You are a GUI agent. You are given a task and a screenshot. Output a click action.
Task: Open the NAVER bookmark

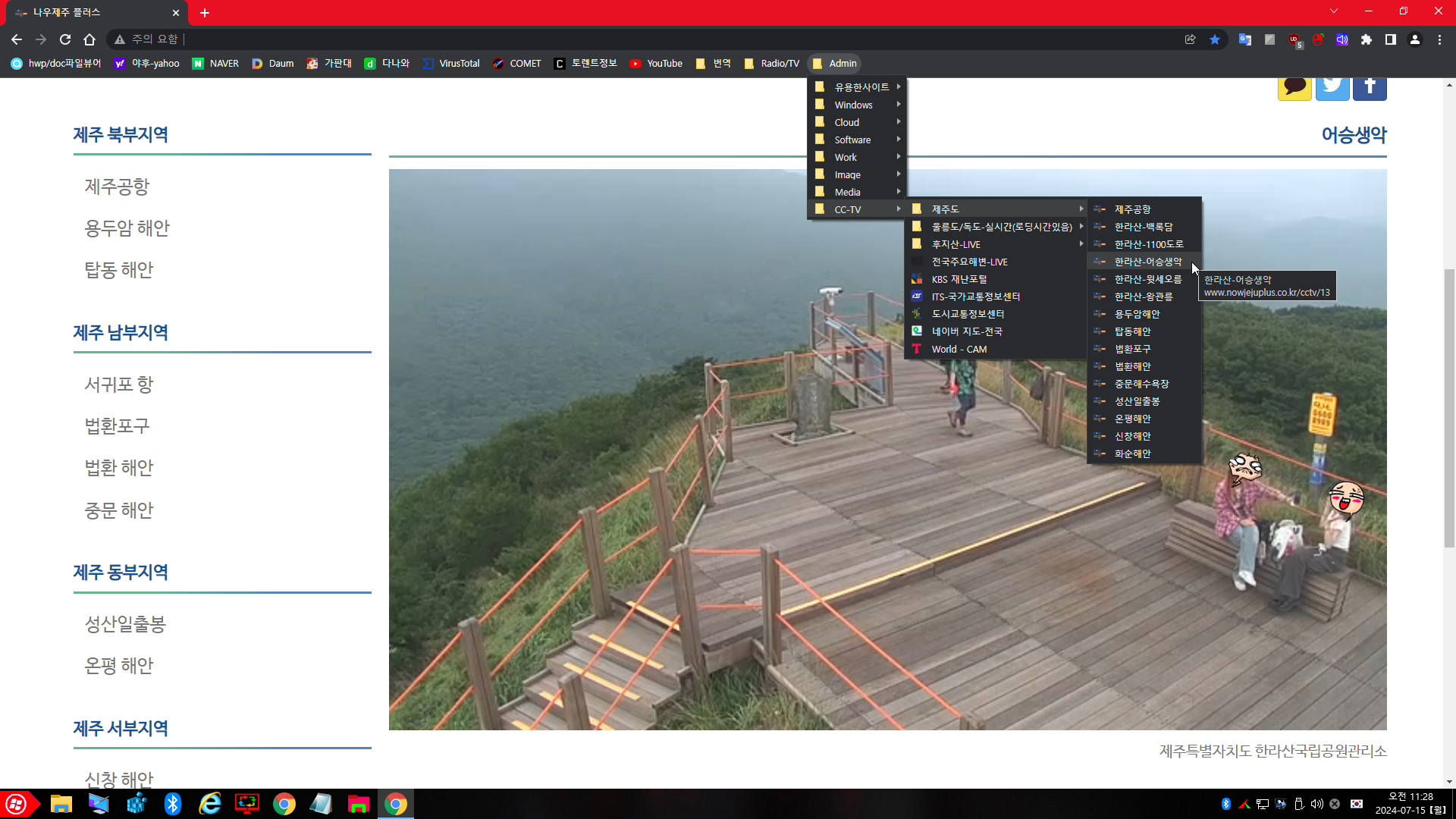215,64
